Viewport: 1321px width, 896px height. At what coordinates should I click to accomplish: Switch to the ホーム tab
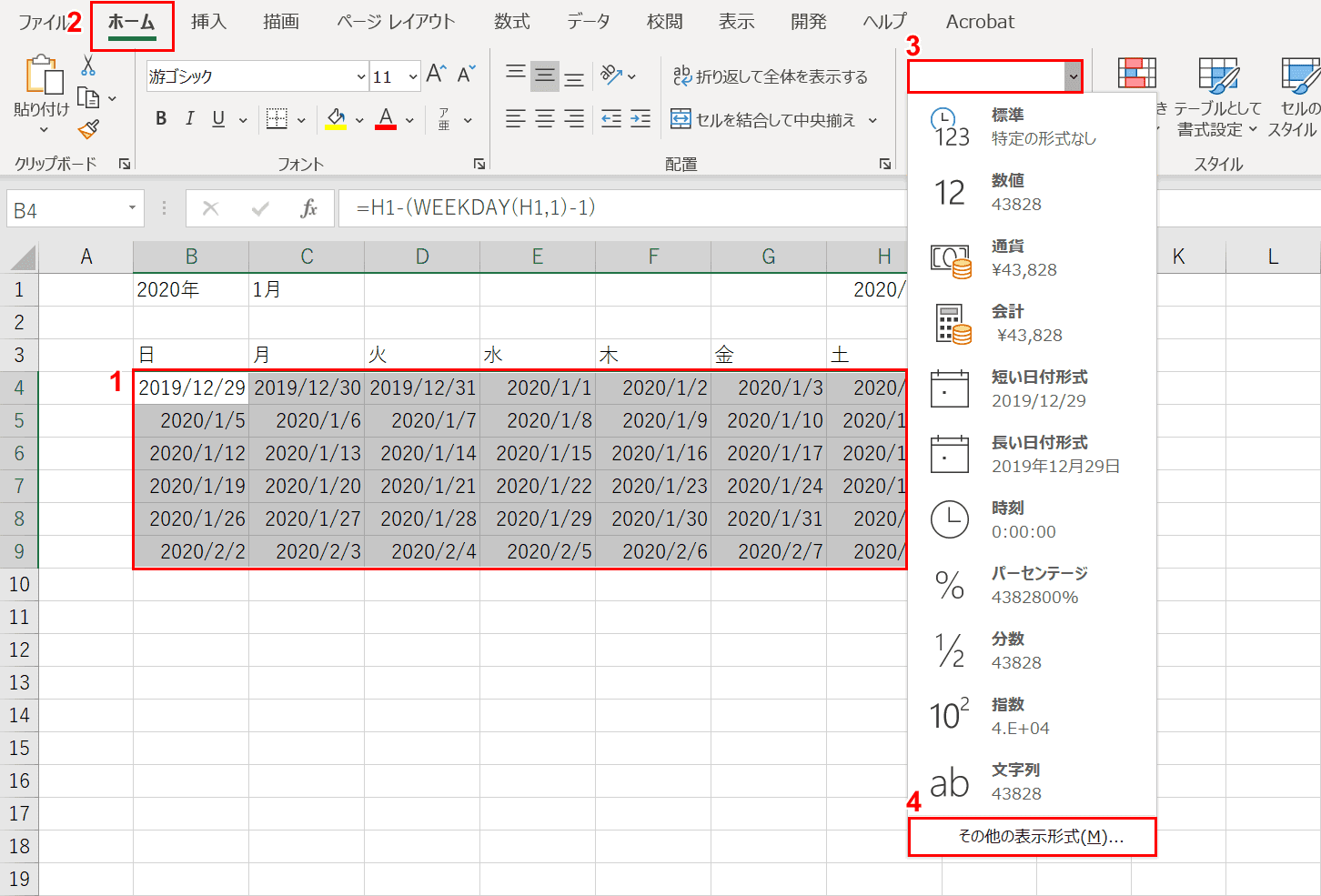point(132,22)
